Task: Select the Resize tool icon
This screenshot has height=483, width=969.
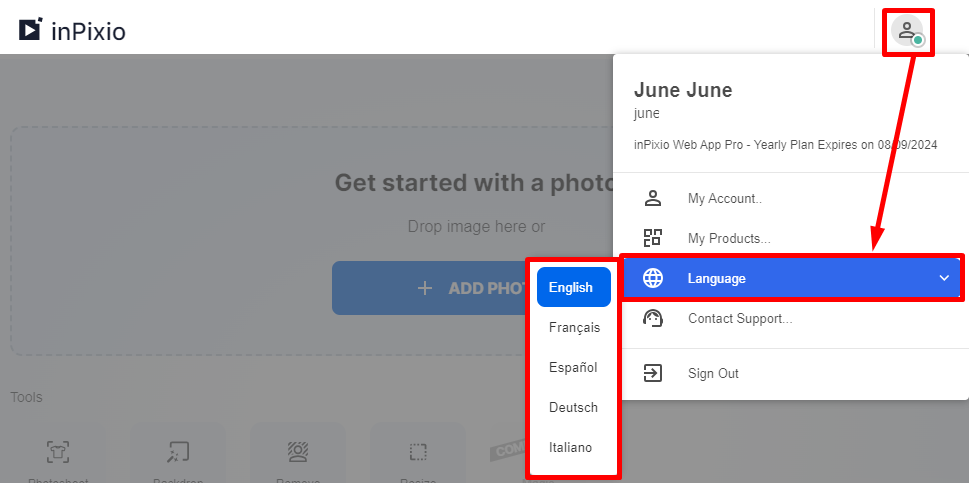Action: tap(418, 452)
